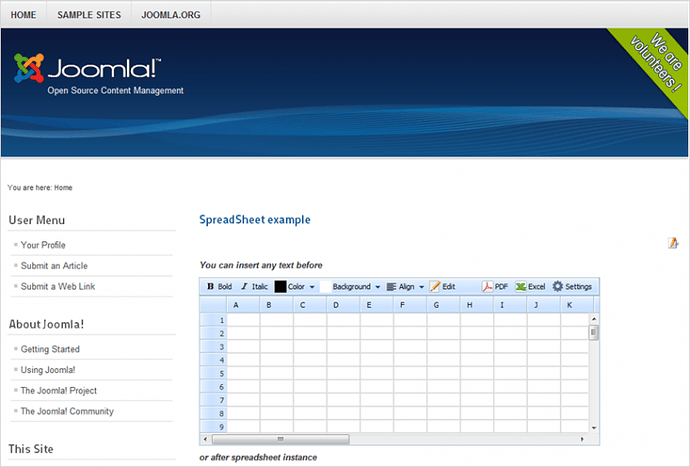Viewport: 690px width, 467px height.
Task: Open the SAMPLE SITES menu item
Action: (89, 15)
